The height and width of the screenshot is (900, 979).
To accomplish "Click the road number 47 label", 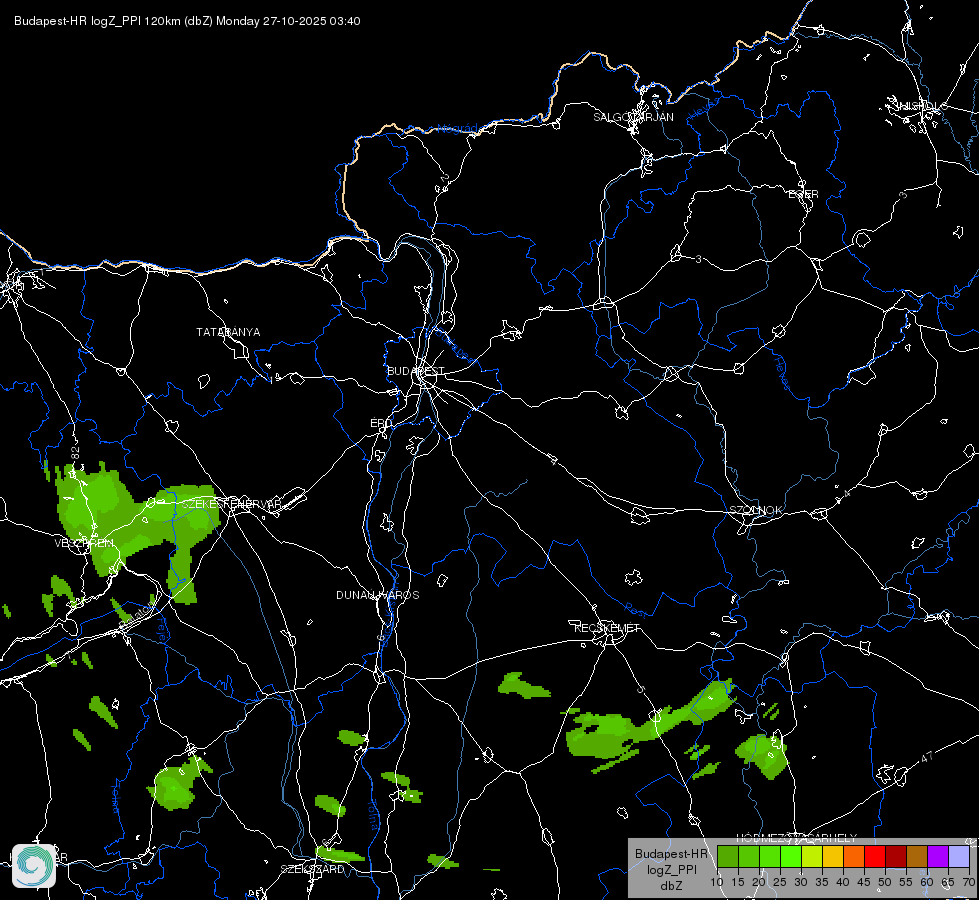I will [x=927, y=758].
